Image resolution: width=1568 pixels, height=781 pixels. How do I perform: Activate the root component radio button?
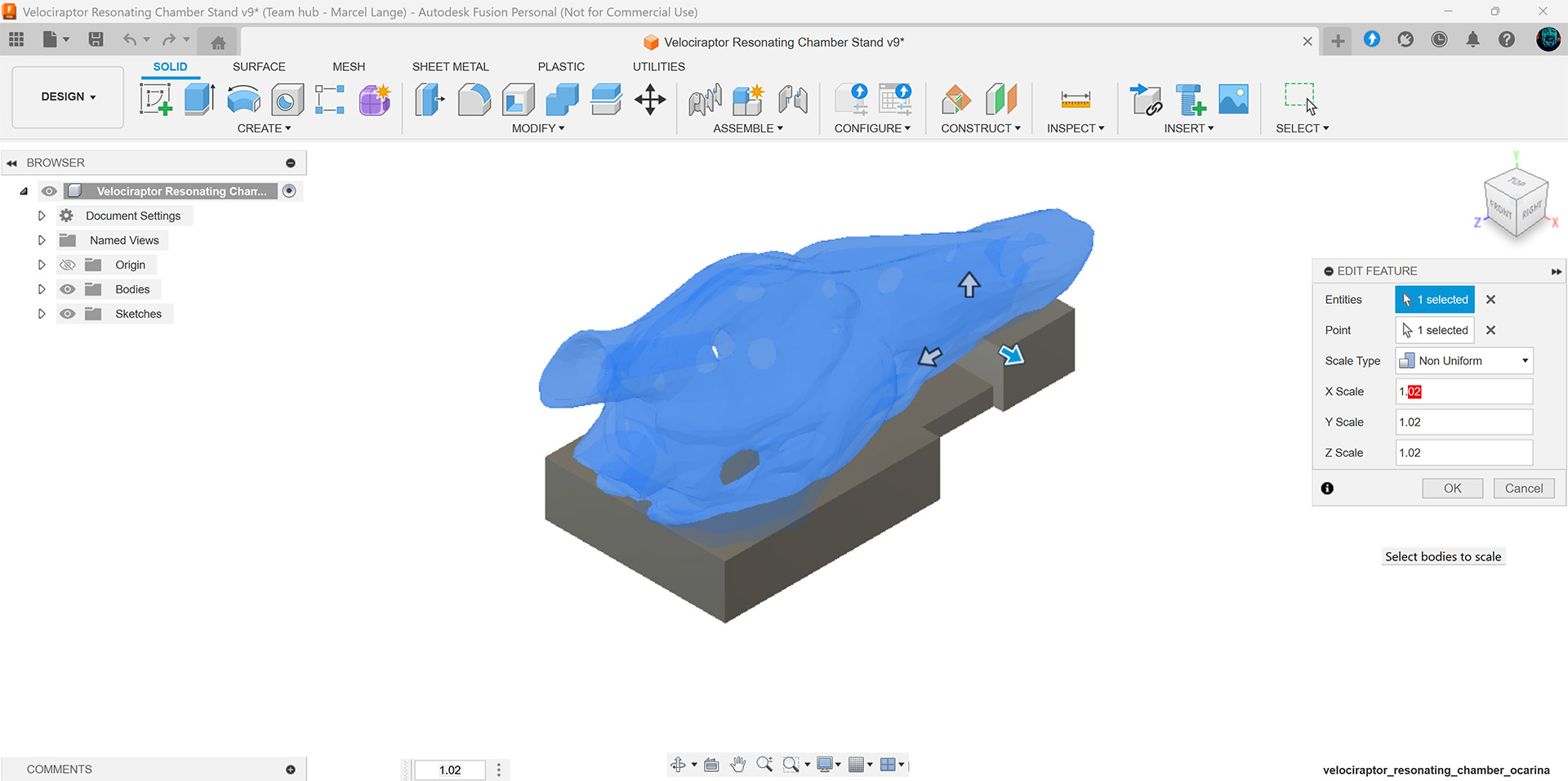click(289, 191)
